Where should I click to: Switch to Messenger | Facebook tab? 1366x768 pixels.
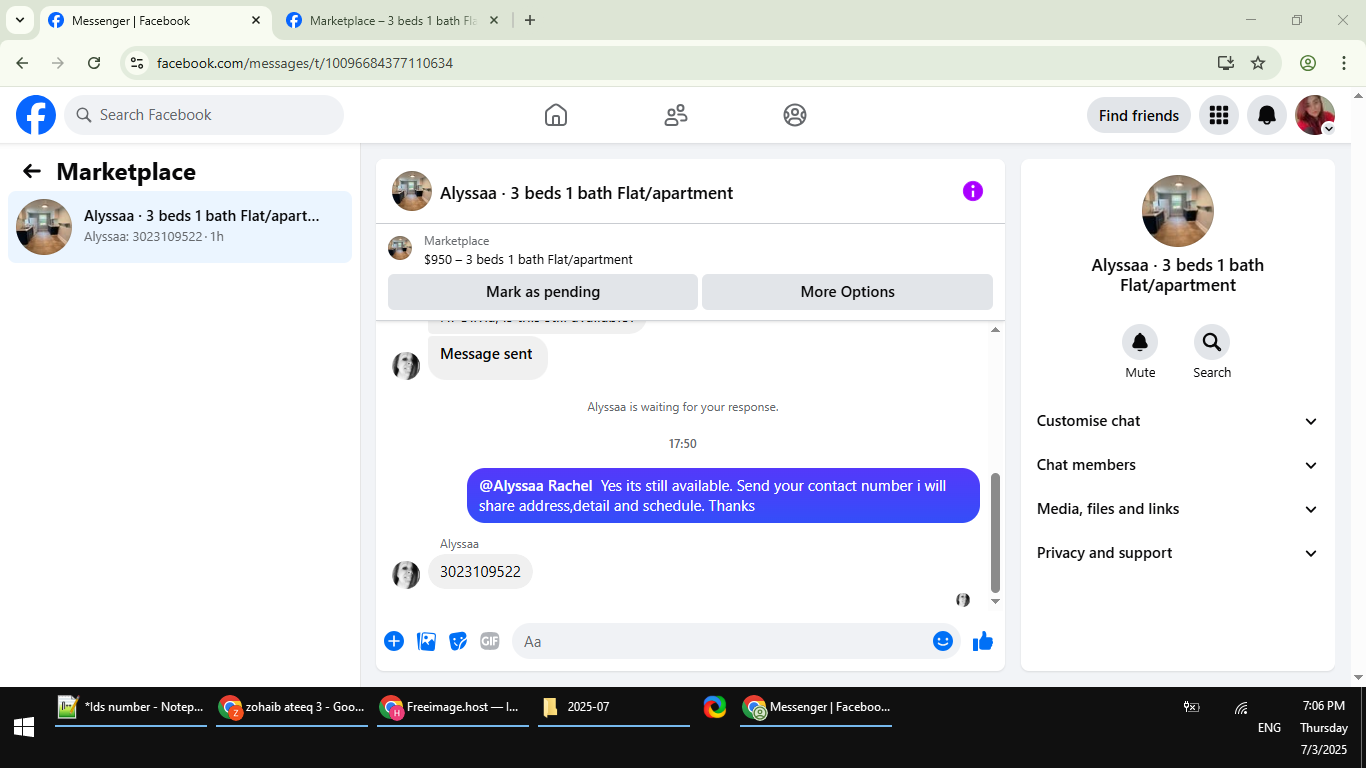click(x=154, y=20)
